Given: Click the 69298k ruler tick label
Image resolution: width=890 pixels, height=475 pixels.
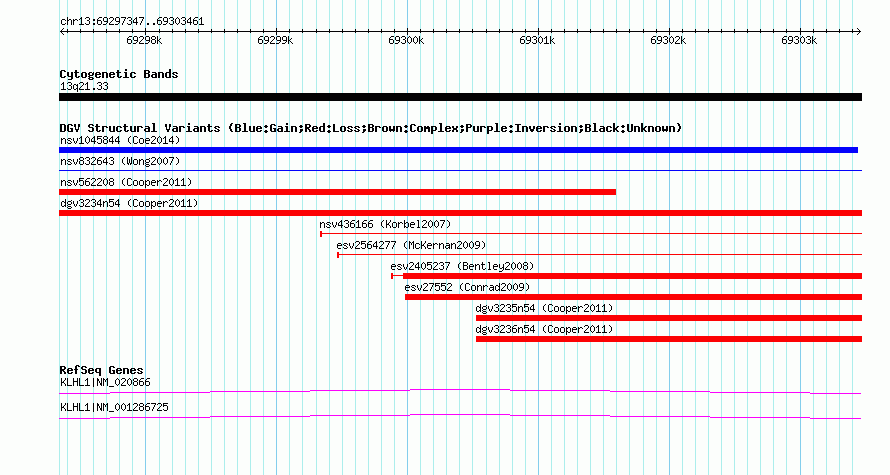Looking at the screenshot, I should (144, 40).
